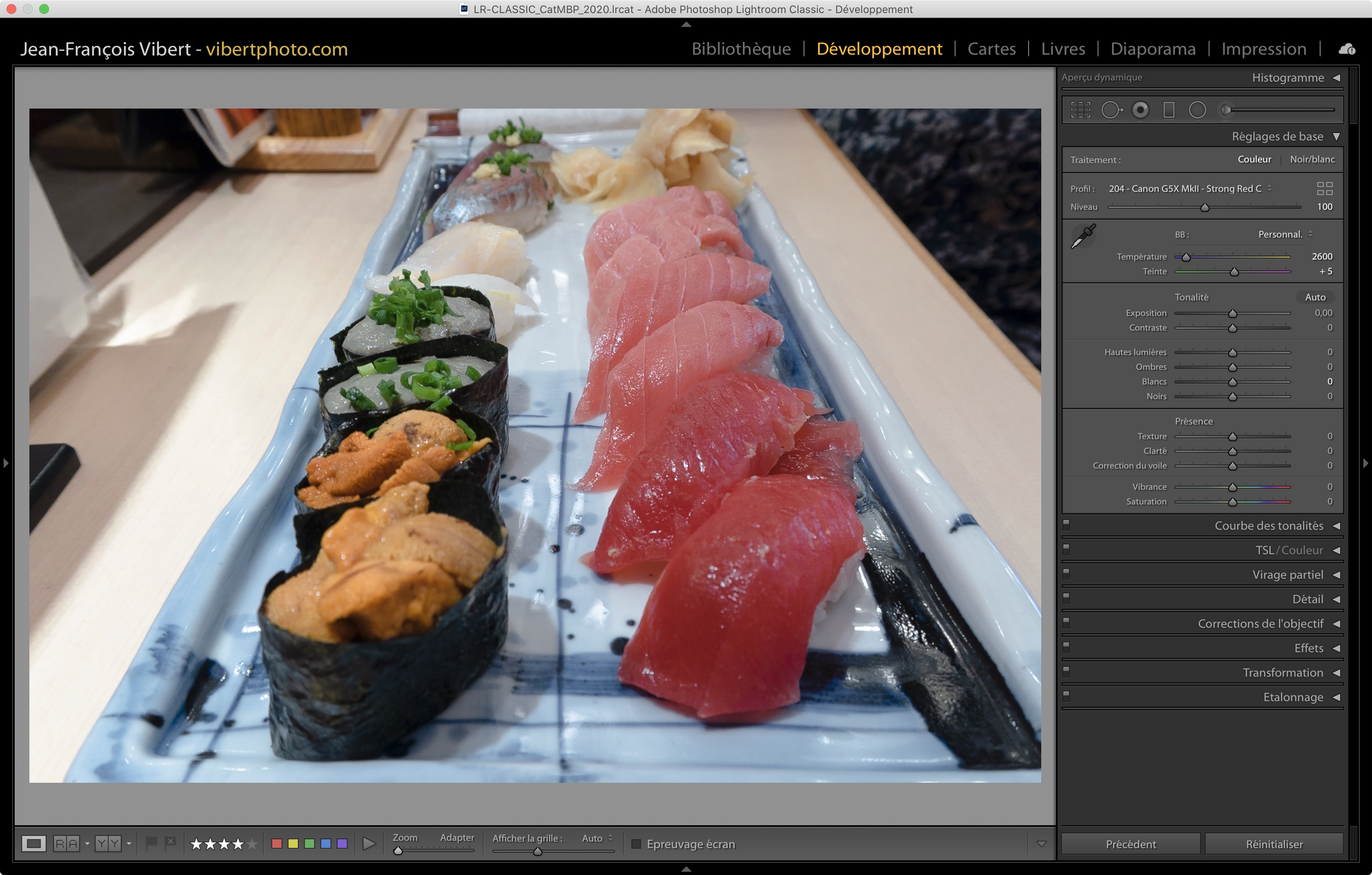The width and height of the screenshot is (1372, 875).
Task: Activate the Red Eye Correction tool
Action: [1140, 110]
